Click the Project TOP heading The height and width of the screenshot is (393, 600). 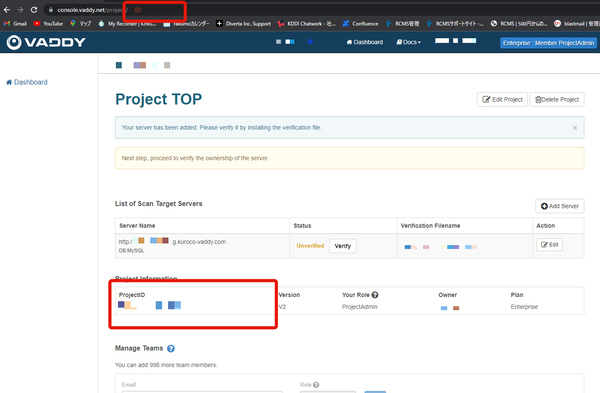158,99
